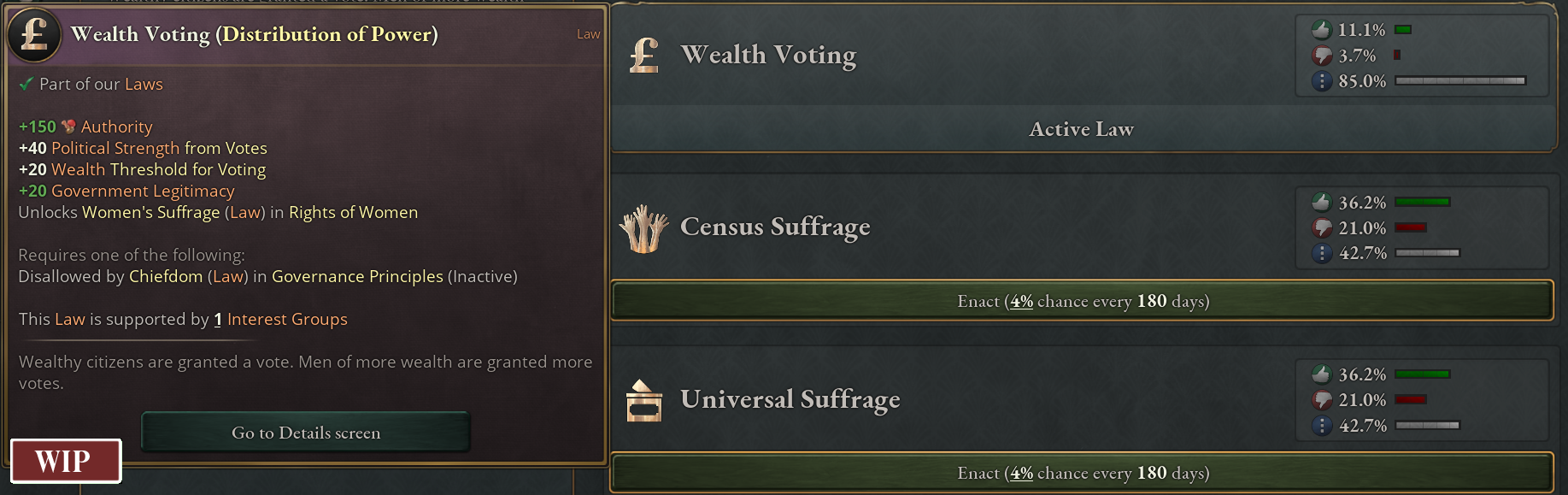The width and height of the screenshot is (1568, 495).
Task: Enact the Census Suffrage law
Action: click(x=1083, y=301)
